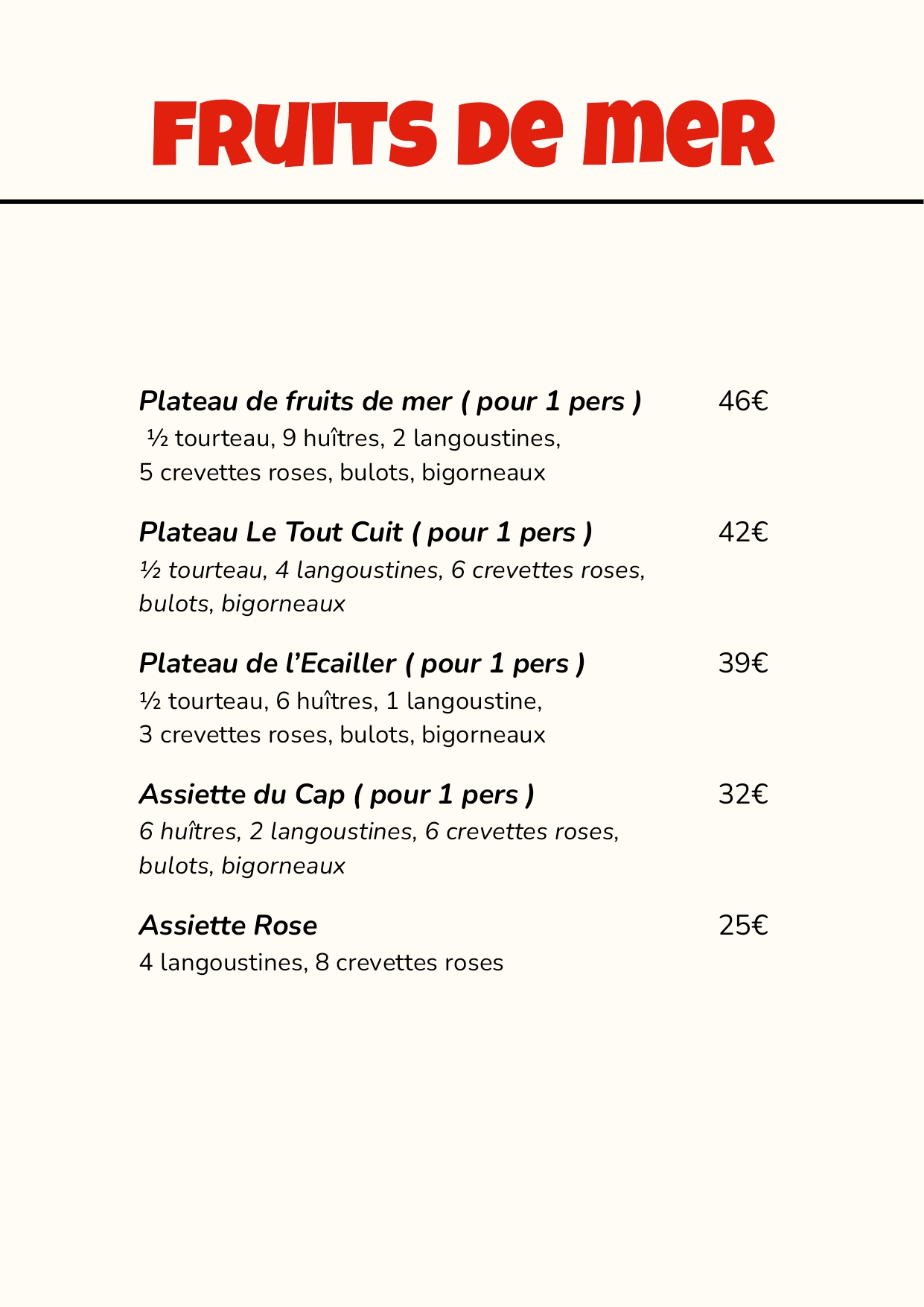Select the "Assiette Rose" title
The width and height of the screenshot is (924, 1307).
point(228,926)
